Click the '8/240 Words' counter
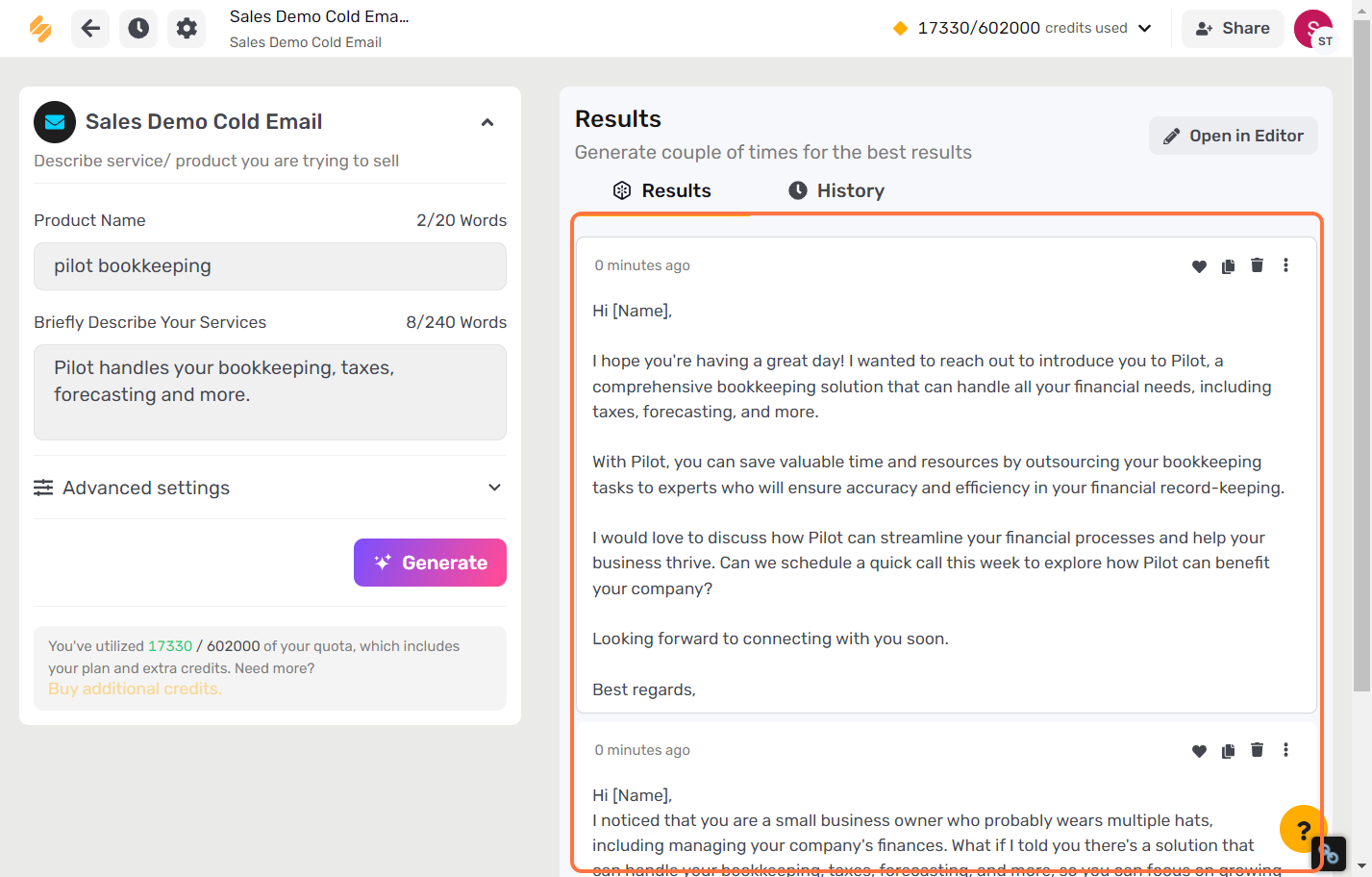Viewport: 1372px width, 877px height. point(456,322)
